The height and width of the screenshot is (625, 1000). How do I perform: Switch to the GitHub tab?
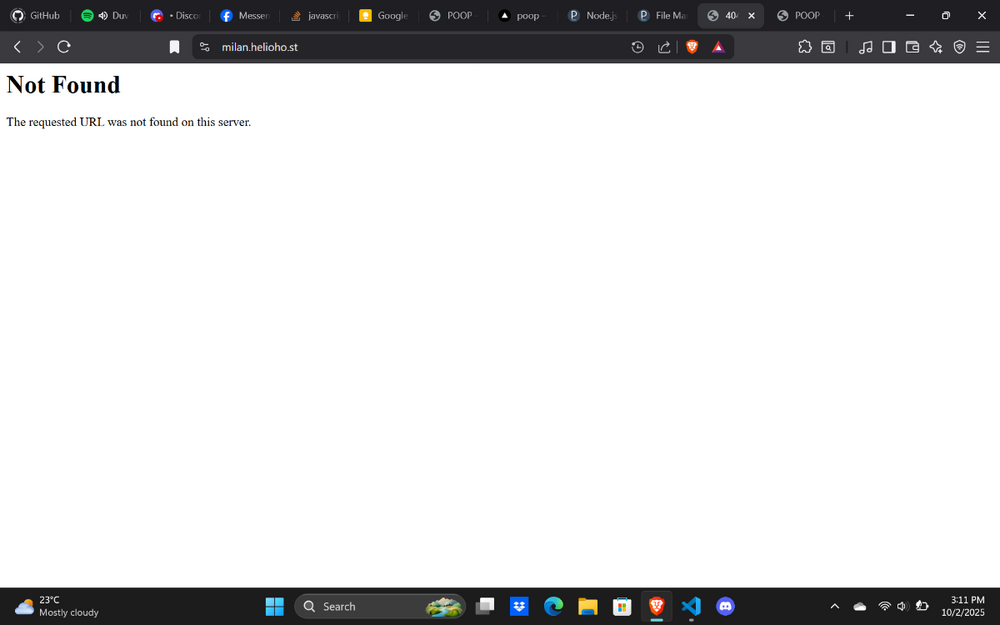click(35, 16)
